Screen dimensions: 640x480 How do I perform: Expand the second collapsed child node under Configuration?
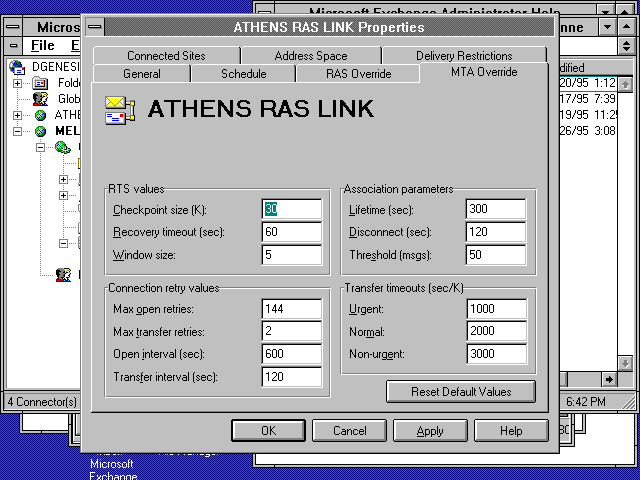[x=63, y=196]
